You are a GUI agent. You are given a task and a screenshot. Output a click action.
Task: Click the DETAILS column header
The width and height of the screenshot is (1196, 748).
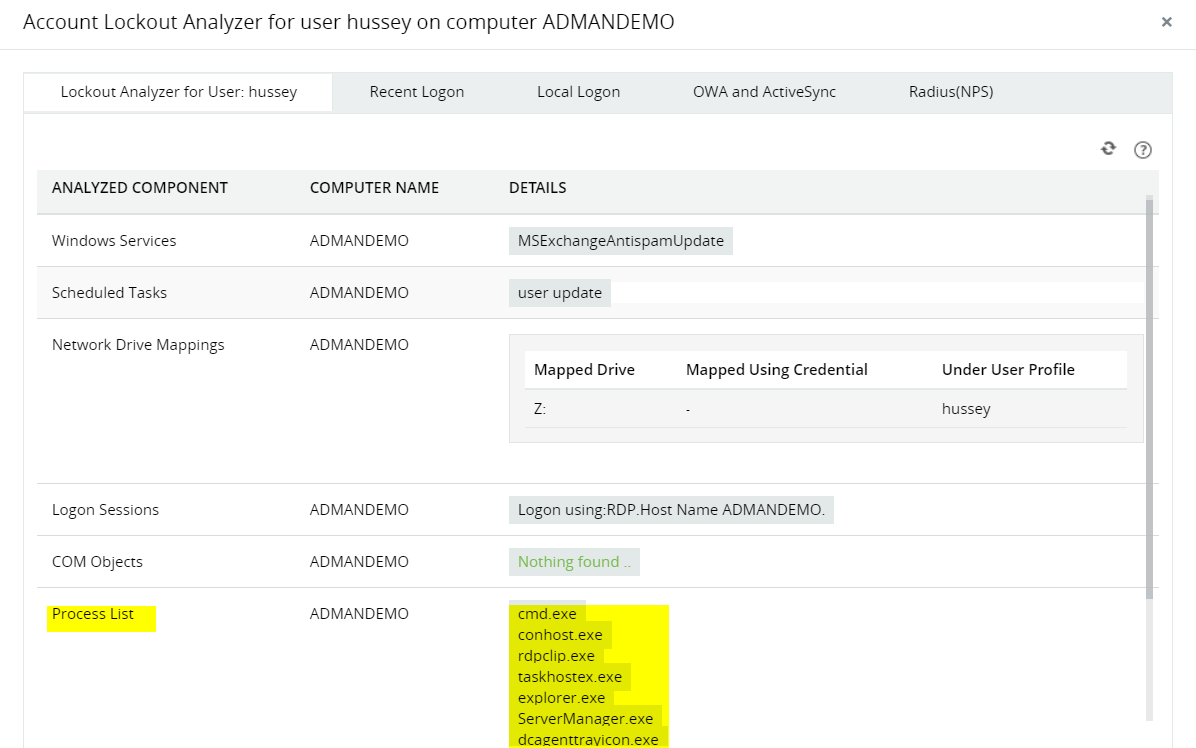point(538,188)
